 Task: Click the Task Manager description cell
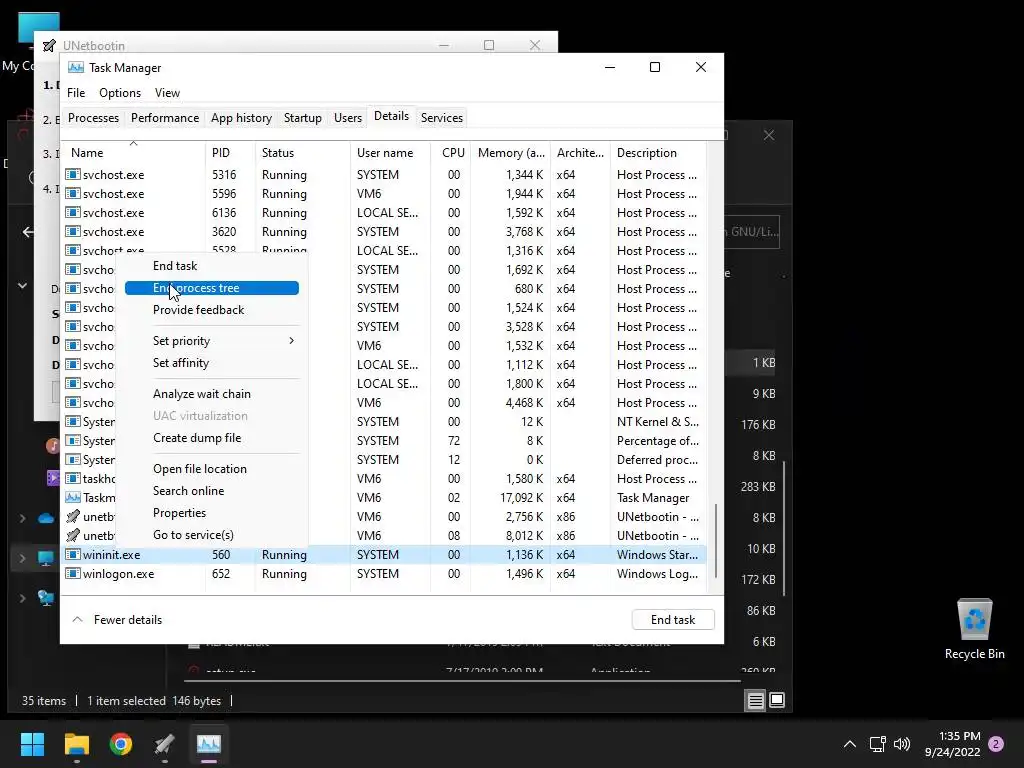[x=653, y=498]
